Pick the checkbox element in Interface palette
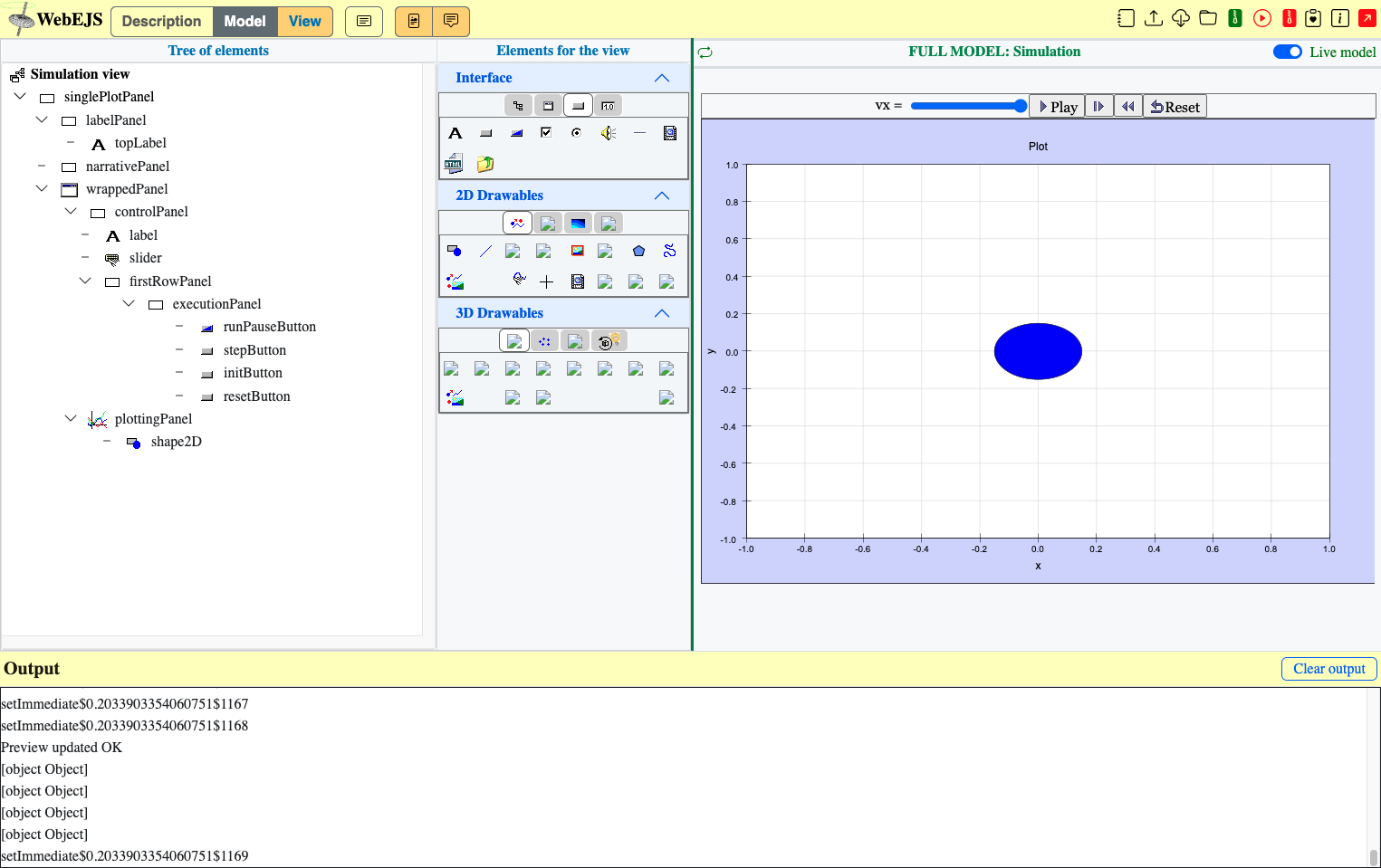Image resolution: width=1381 pixels, height=868 pixels. point(546,132)
